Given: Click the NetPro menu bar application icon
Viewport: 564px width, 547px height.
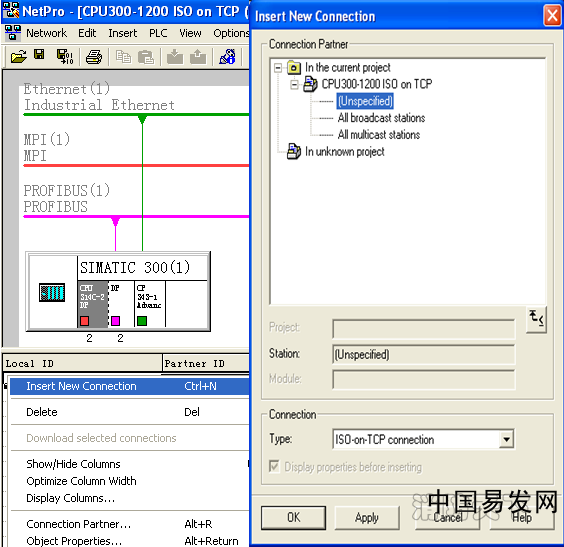Looking at the screenshot, I should click(13, 32).
